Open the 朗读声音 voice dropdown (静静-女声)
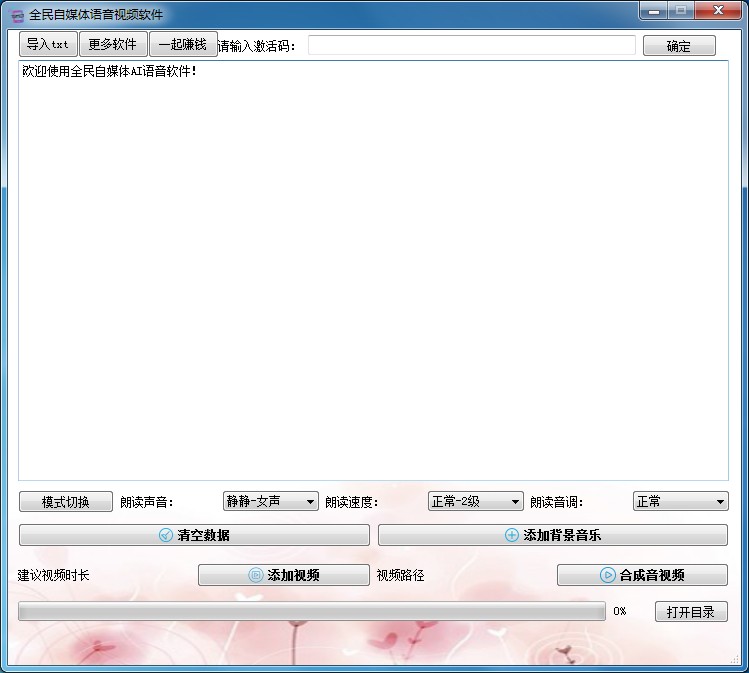The height and width of the screenshot is (673, 749). (x=270, y=502)
